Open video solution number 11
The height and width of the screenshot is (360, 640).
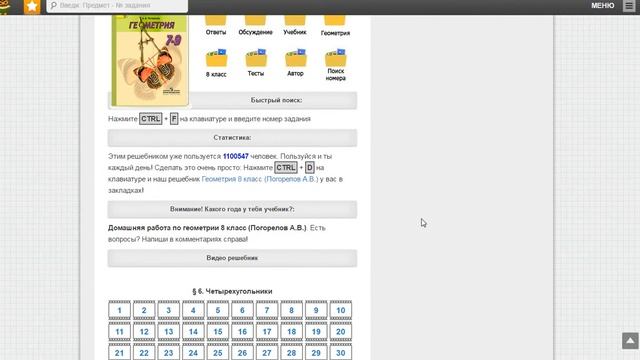pos(120,331)
